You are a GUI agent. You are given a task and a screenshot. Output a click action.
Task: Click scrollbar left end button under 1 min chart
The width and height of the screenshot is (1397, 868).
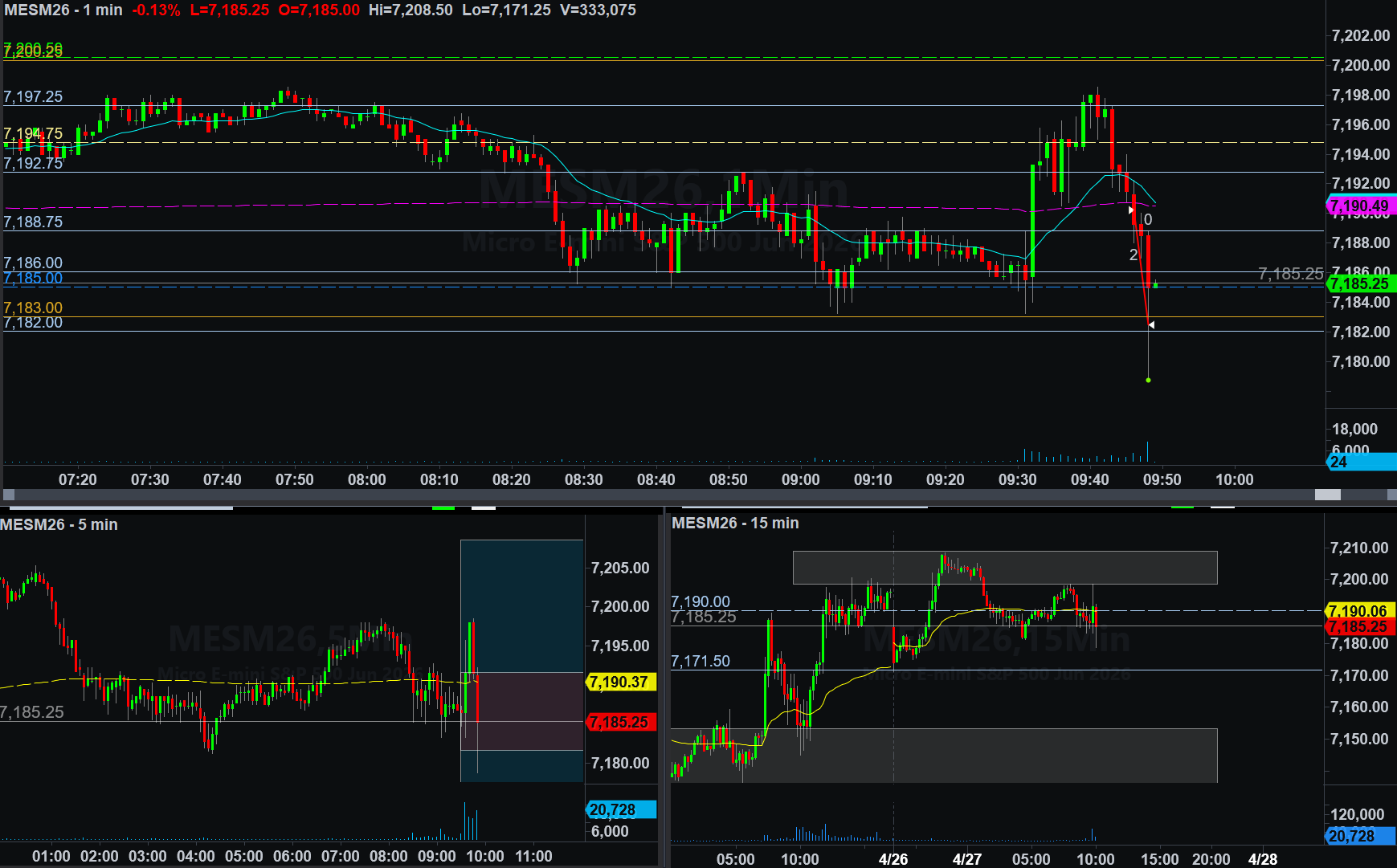tap(9, 495)
